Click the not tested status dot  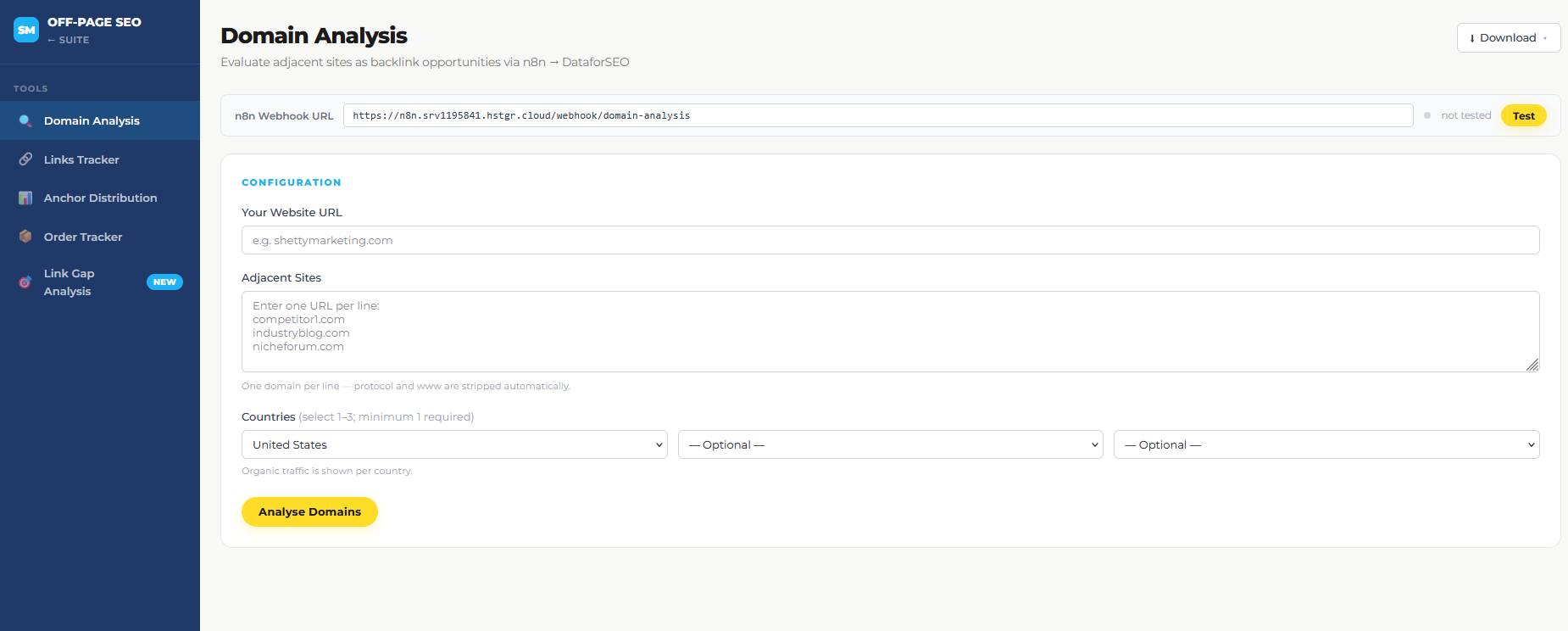(1427, 115)
